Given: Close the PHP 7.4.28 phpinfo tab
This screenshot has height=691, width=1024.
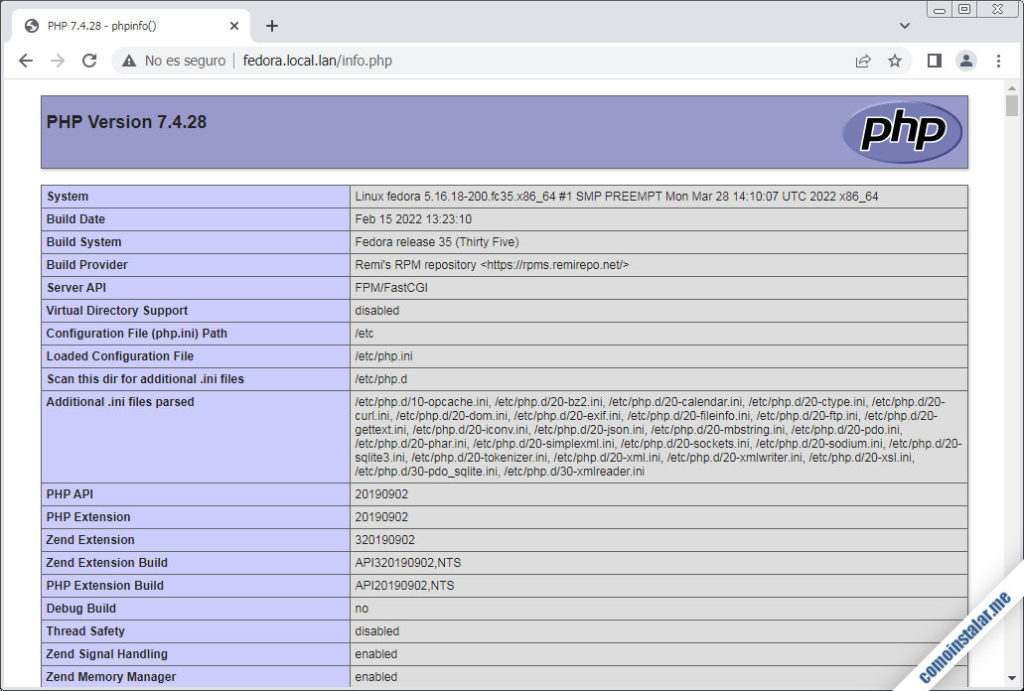Looking at the screenshot, I should (235, 26).
